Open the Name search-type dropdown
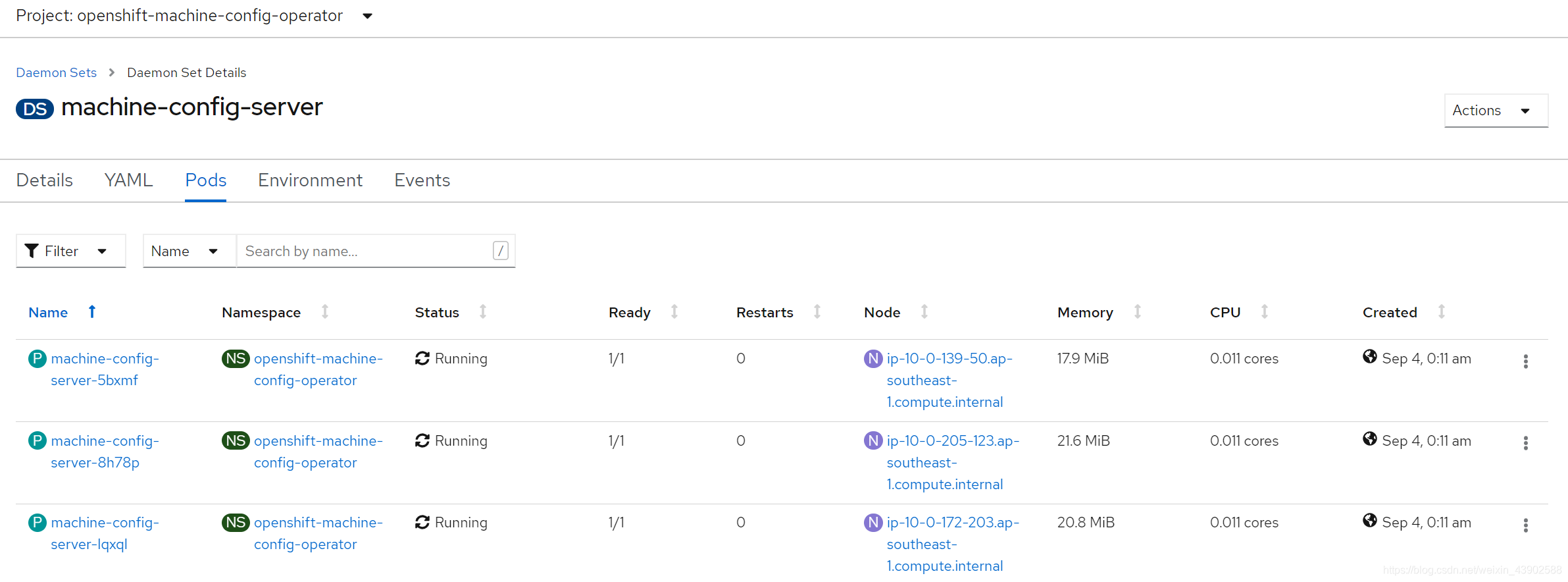Image resolution: width=1568 pixels, height=582 pixels. pos(189,251)
